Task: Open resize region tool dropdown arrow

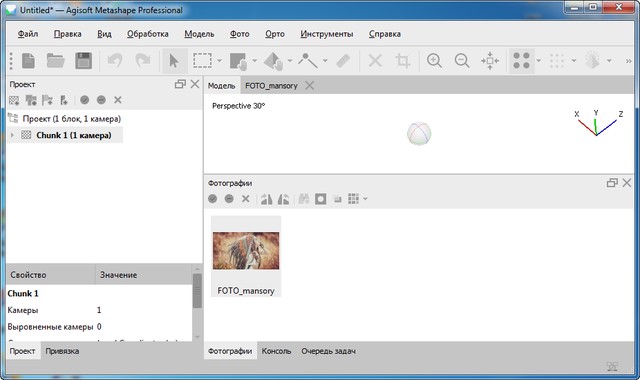Action: tap(255, 61)
